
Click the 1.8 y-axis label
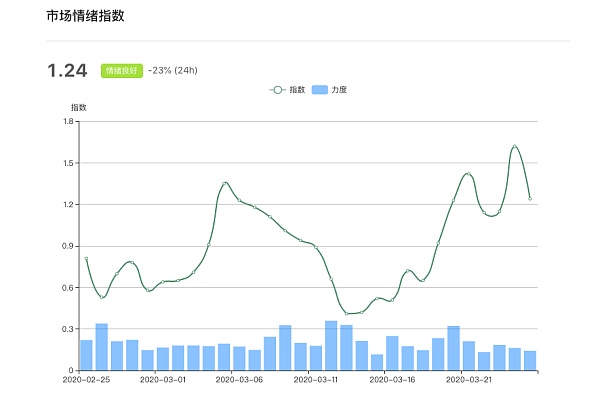68,121
